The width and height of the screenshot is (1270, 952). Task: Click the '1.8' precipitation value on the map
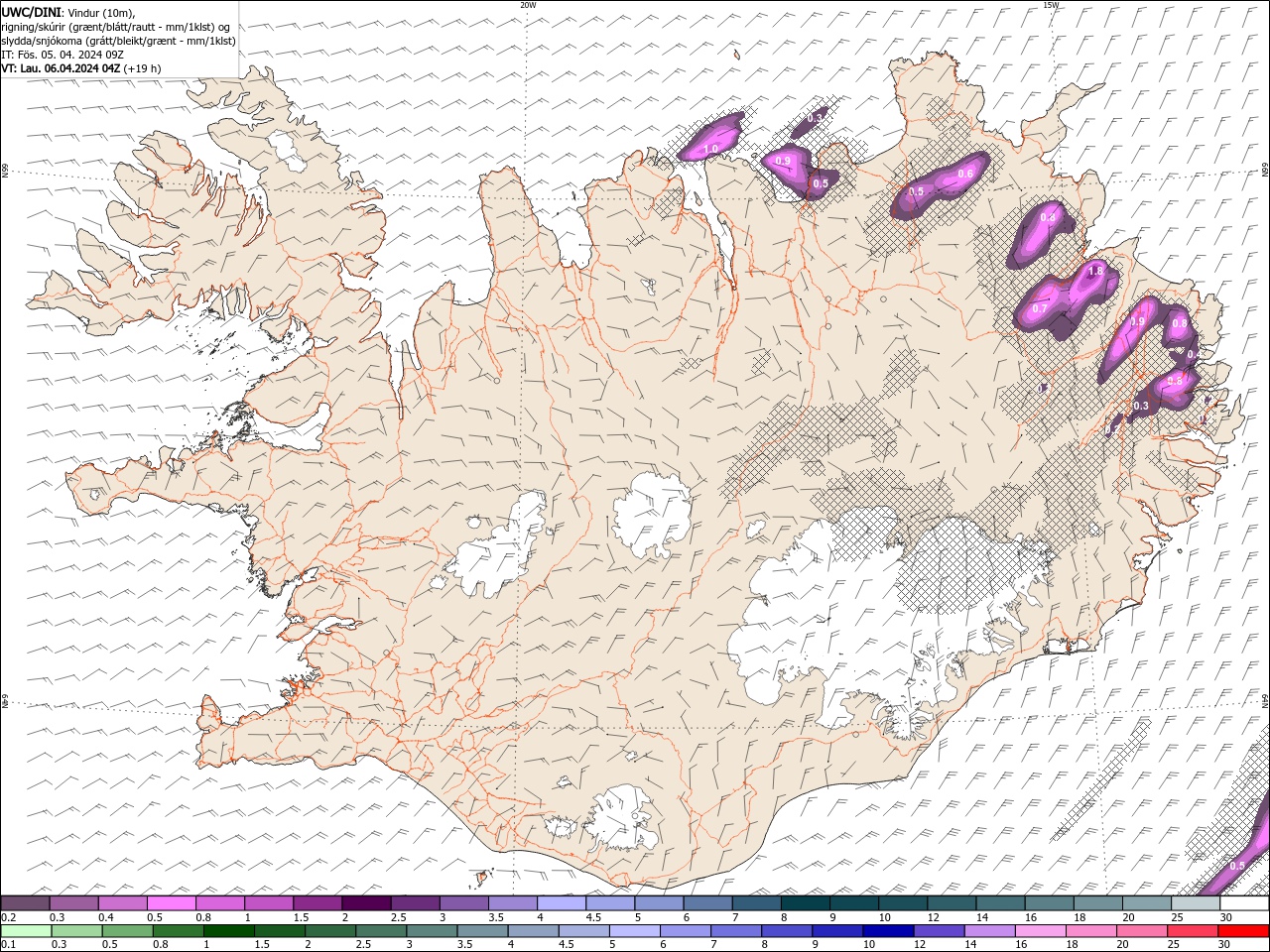click(1096, 271)
